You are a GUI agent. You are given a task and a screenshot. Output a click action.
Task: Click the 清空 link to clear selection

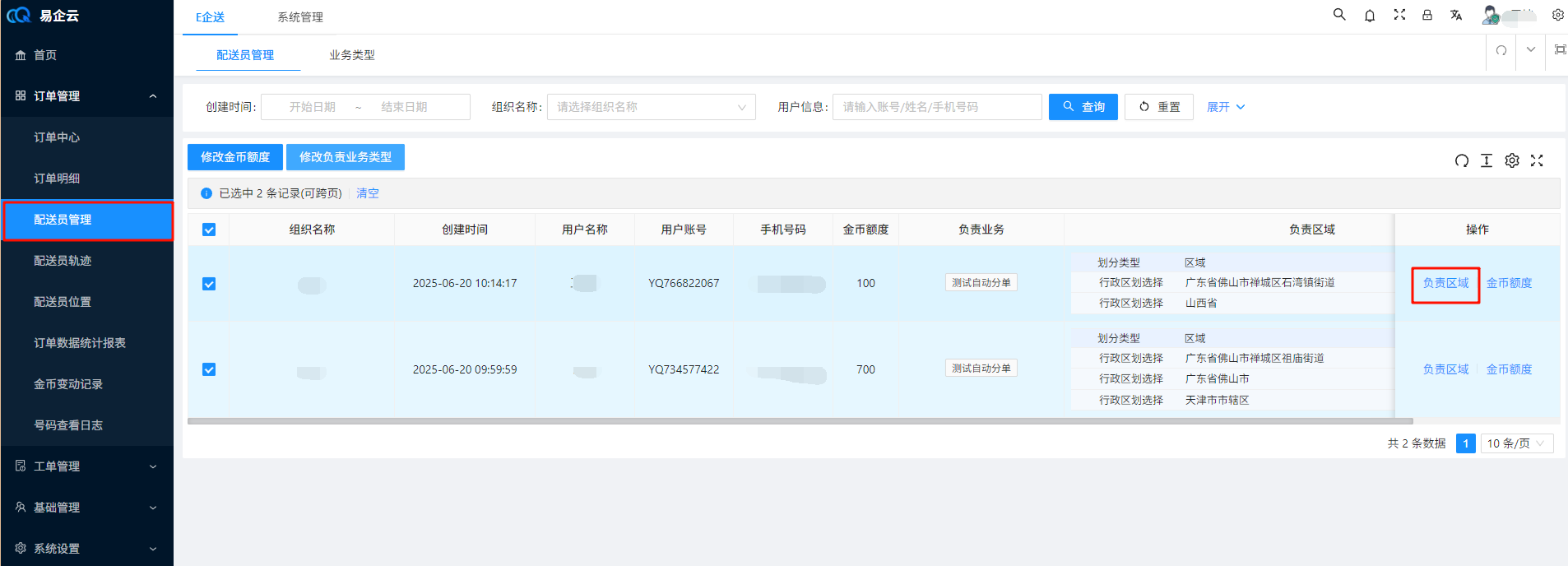367,193
